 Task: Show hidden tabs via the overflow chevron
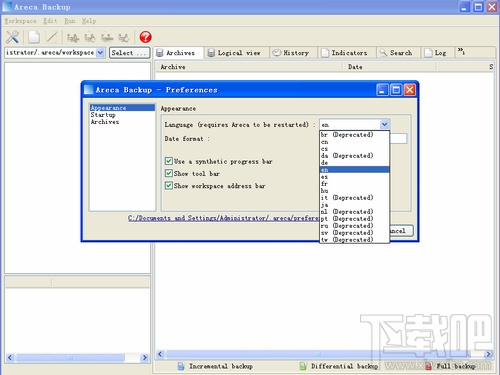click(461, 51)
